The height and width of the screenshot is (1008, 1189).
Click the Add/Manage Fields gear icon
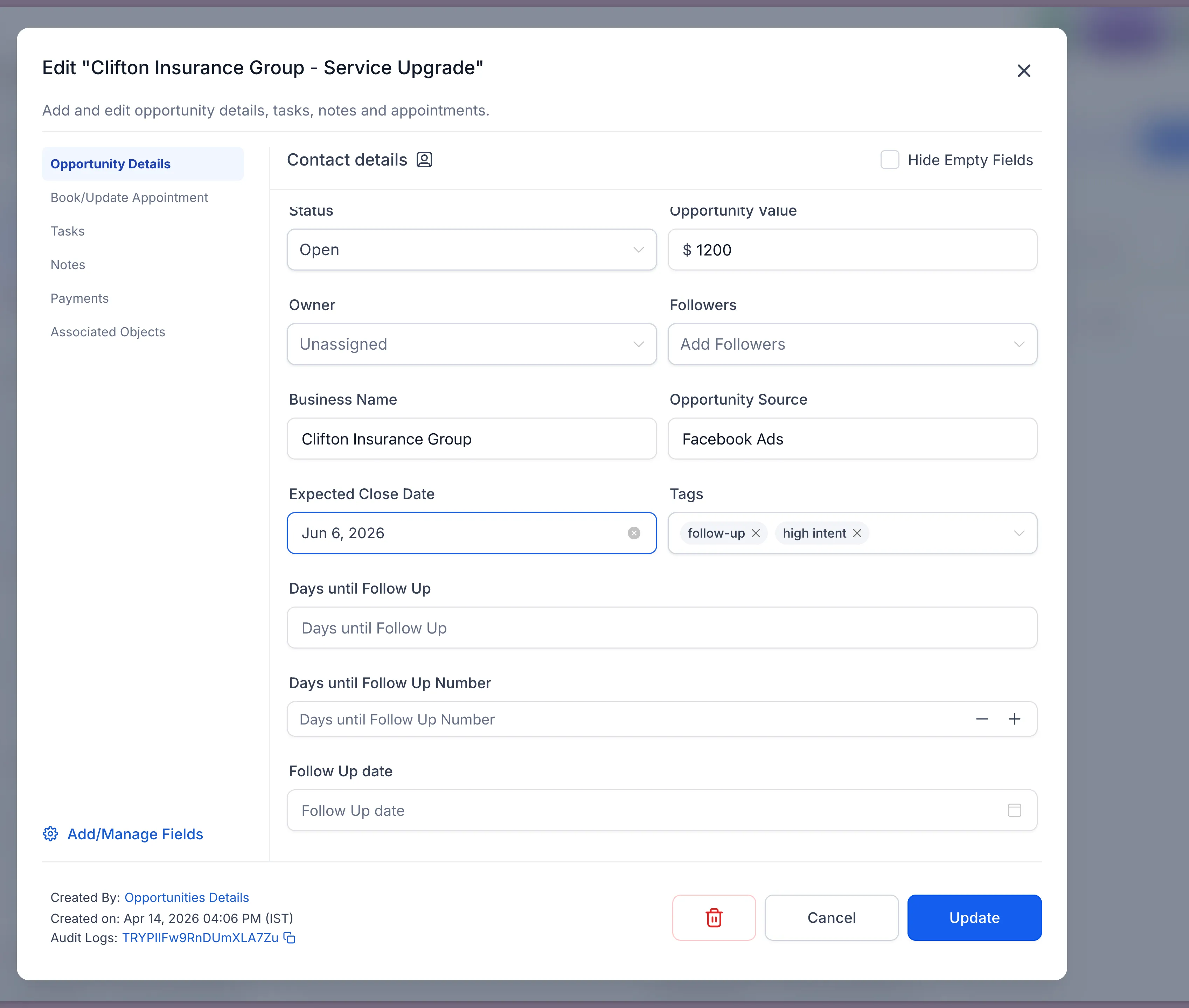[x=50, y=834]
